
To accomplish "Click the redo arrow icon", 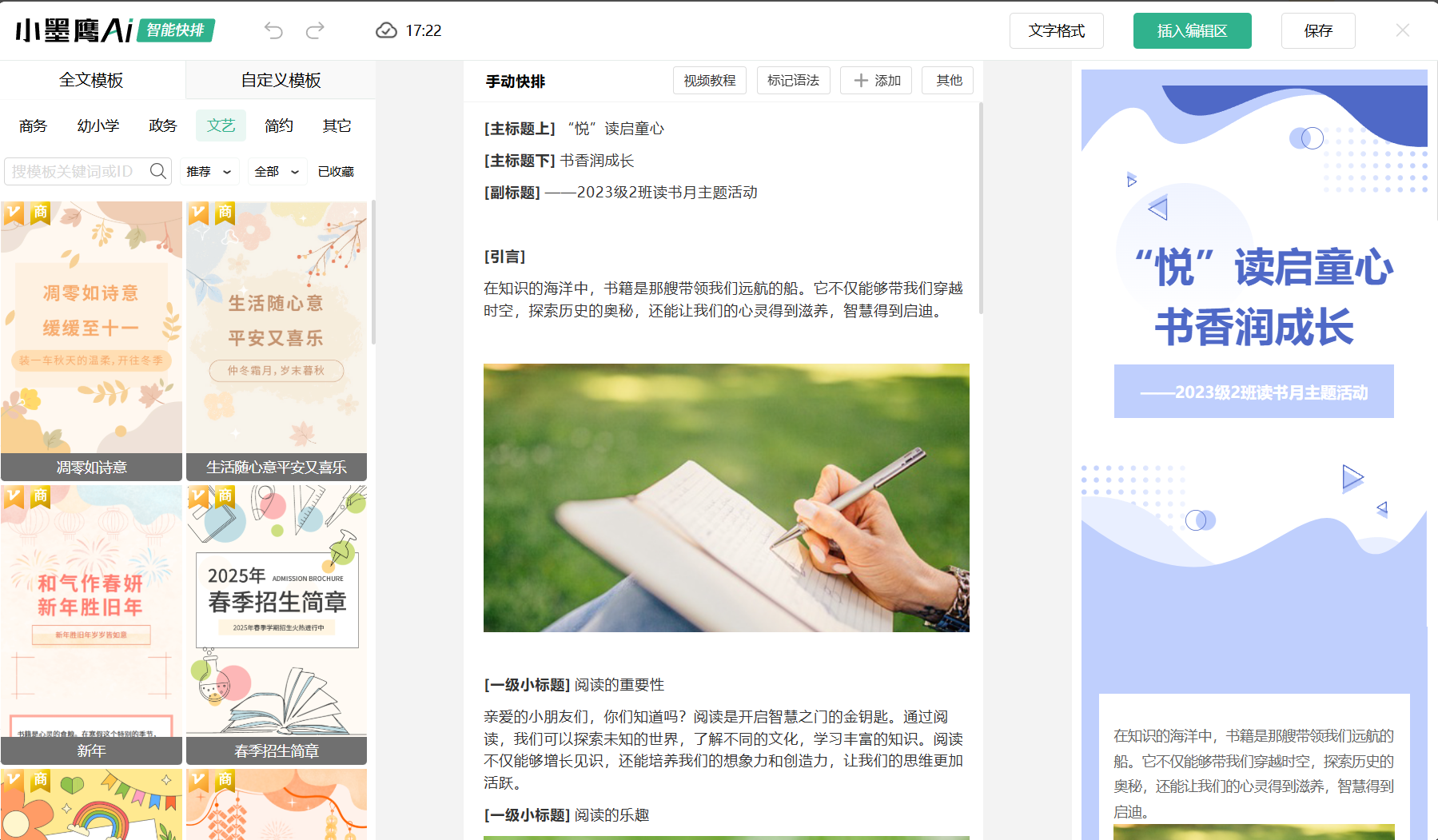I will pos(316,30).
